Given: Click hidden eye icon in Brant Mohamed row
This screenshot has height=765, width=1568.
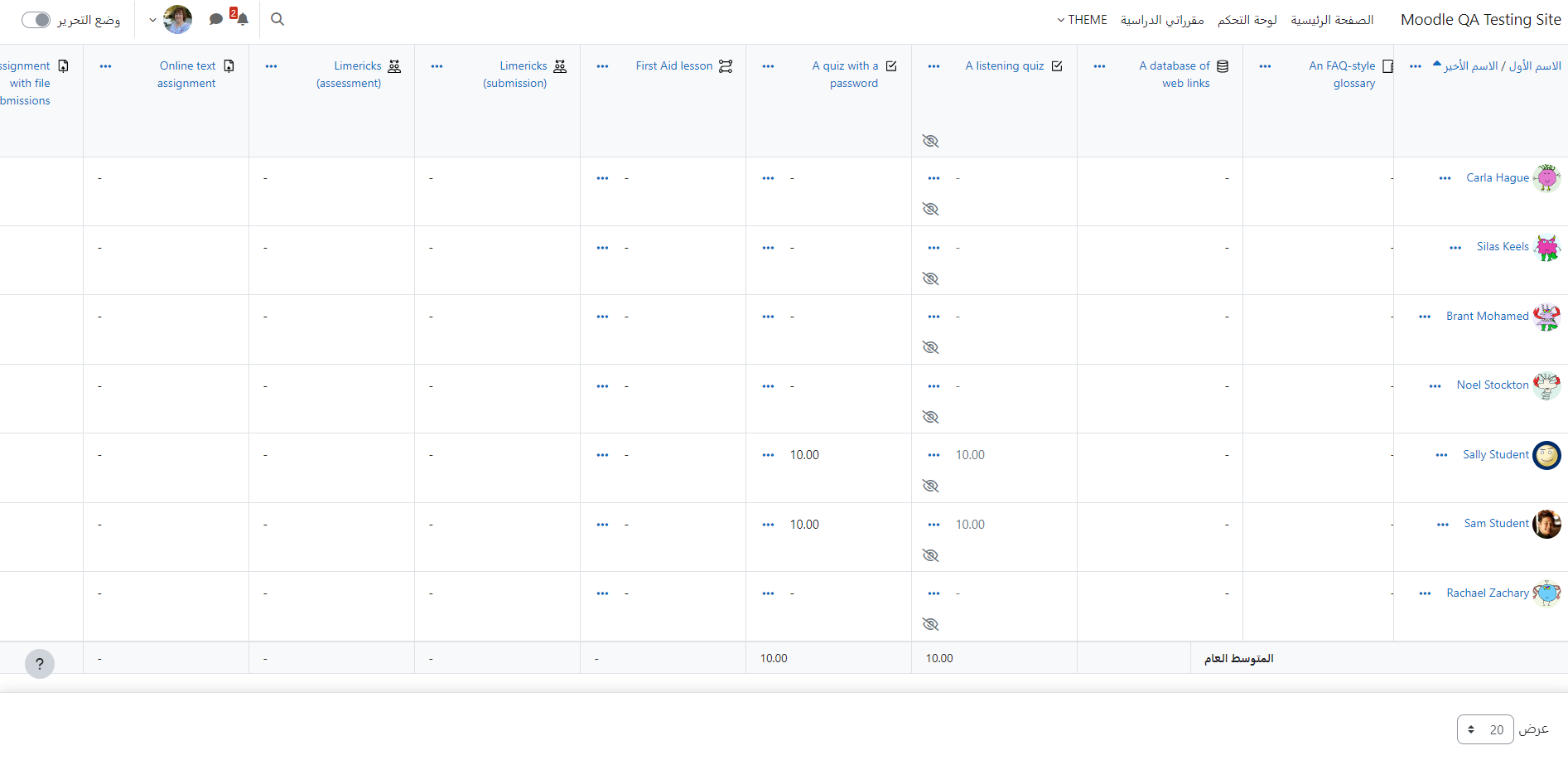Looking at the screenshot, I should click(930, 347).
